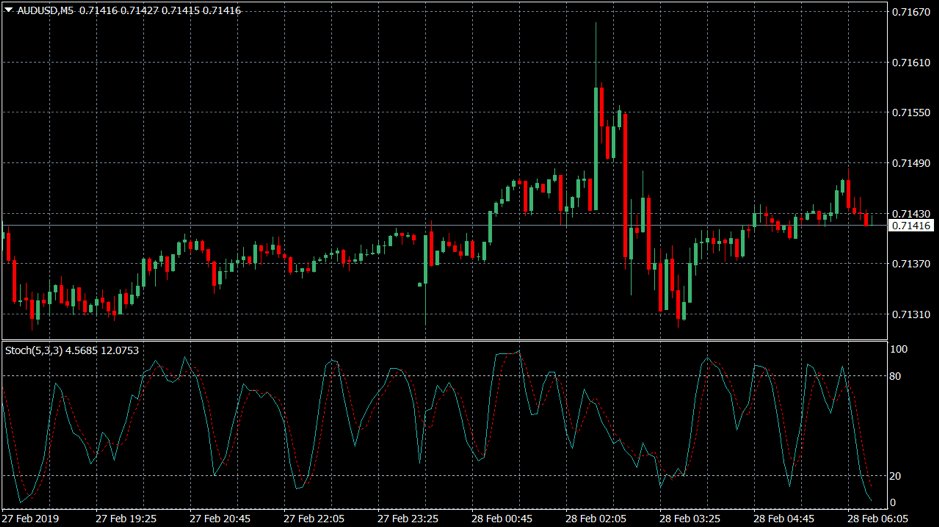This screenshot has height=527, width=939.
Task: Click the 27 Feb 22:05 time label
Action: 314,519
